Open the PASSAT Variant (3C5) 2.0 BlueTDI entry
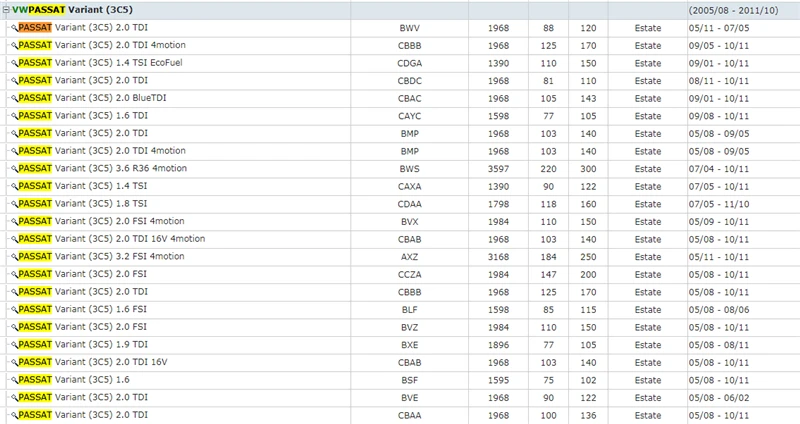 [92, 98]
